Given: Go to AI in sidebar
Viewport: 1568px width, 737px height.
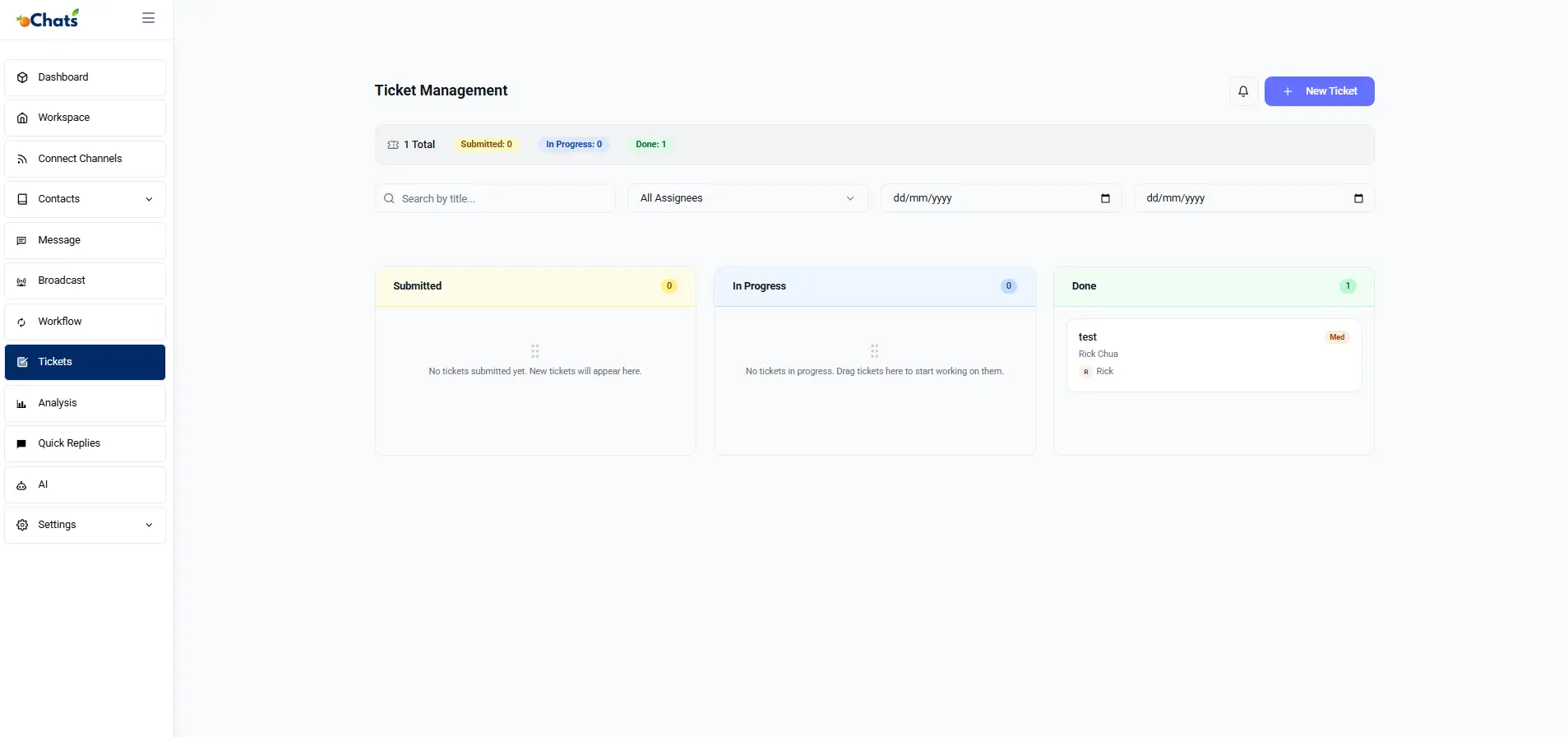Looking at the screenshot, I should [86, 484].
